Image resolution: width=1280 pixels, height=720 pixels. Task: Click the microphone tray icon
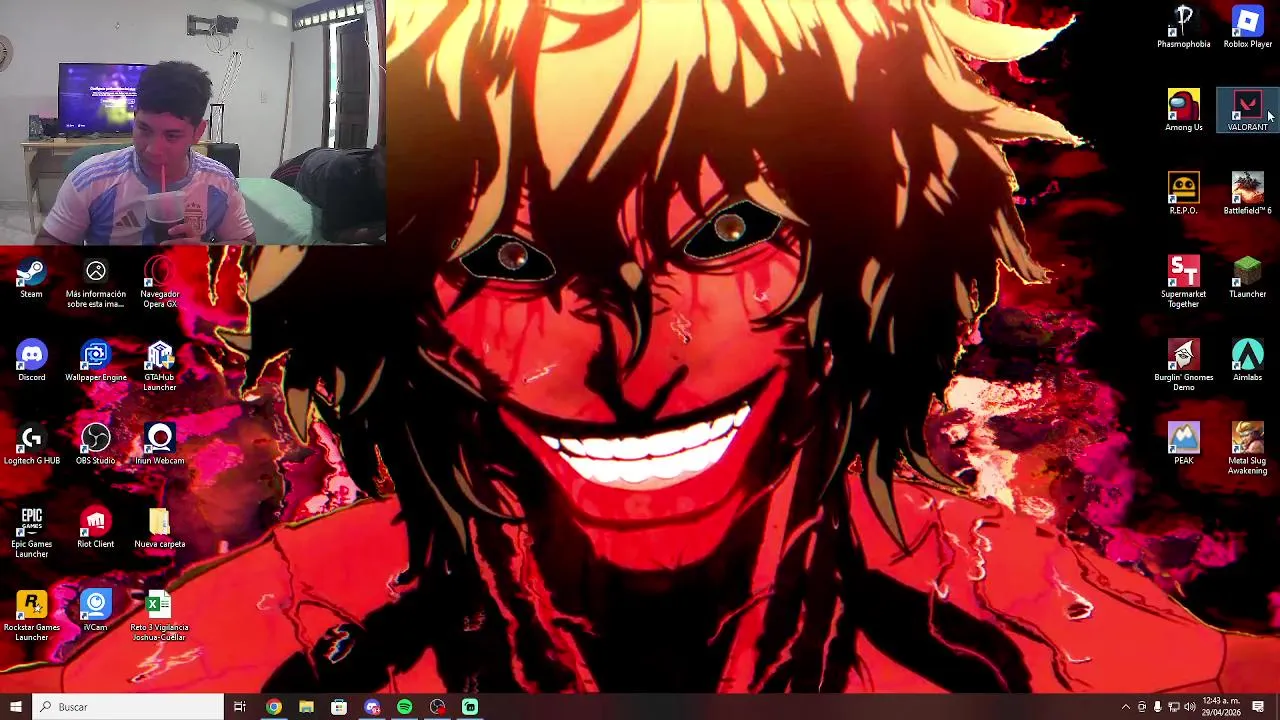coord(1158,707)
